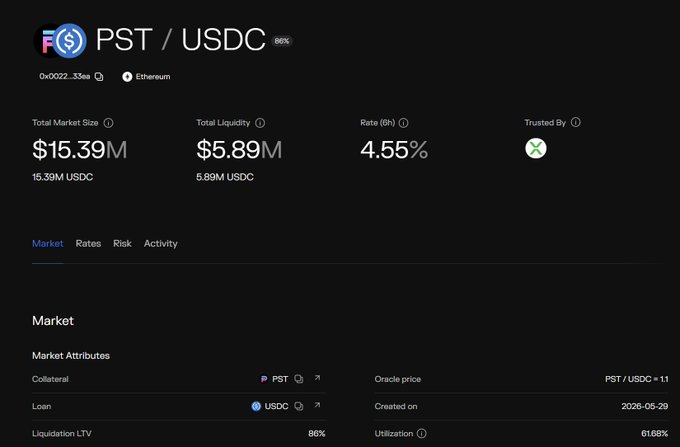Viewport: 680px width, 447px height.
Task: Click the green X curator logo
Action: click(x=536, y=149)
